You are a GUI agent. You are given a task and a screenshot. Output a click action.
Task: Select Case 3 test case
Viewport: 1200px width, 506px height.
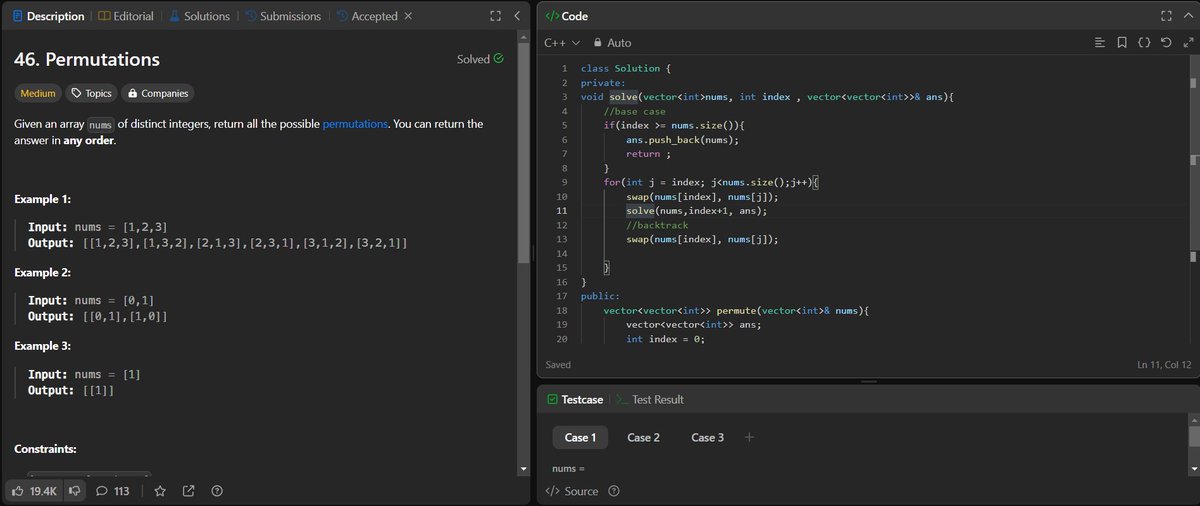tap(707, 437)
